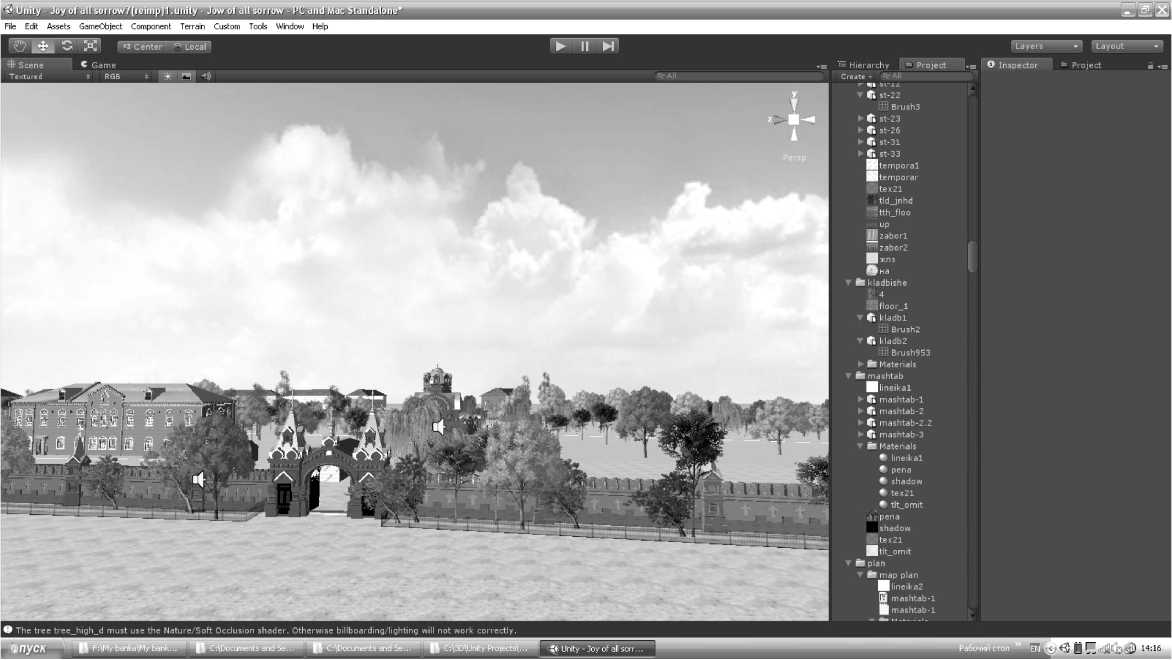Toggle scene audio speaker button
Image resolution: width=1172 pixels, height=660 pixels.
[x=206, y=76]
